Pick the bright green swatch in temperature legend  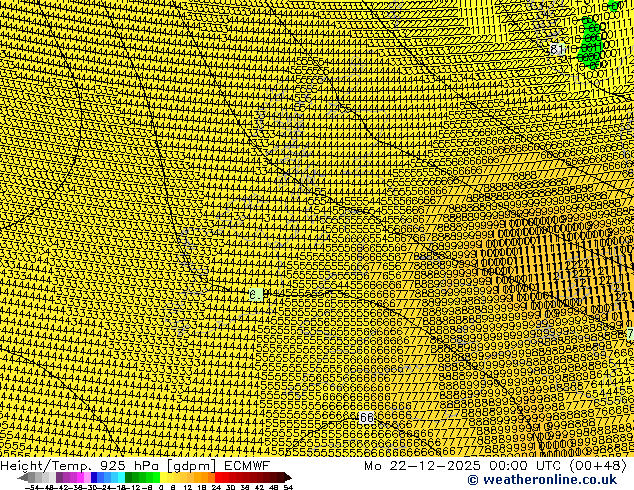pyautogui.click(x=156, y=477)
